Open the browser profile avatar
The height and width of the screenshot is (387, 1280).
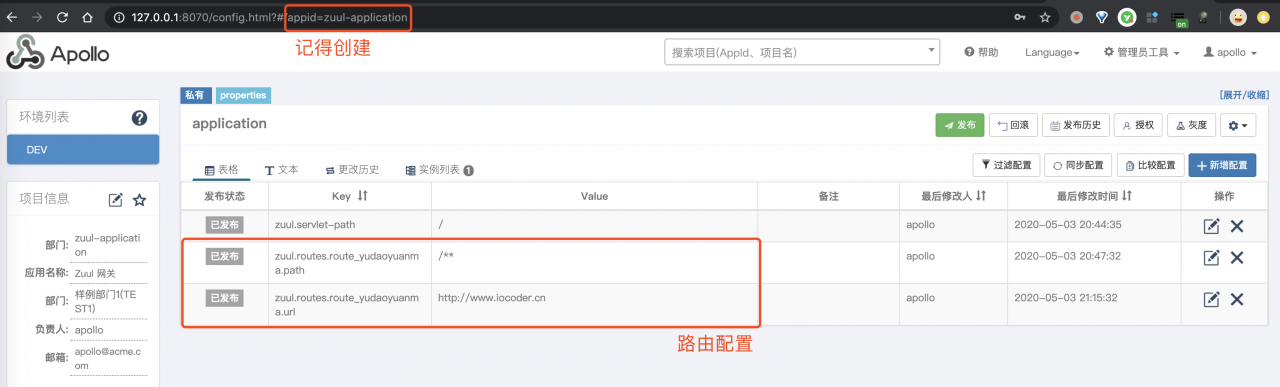tap(1238, 17)
